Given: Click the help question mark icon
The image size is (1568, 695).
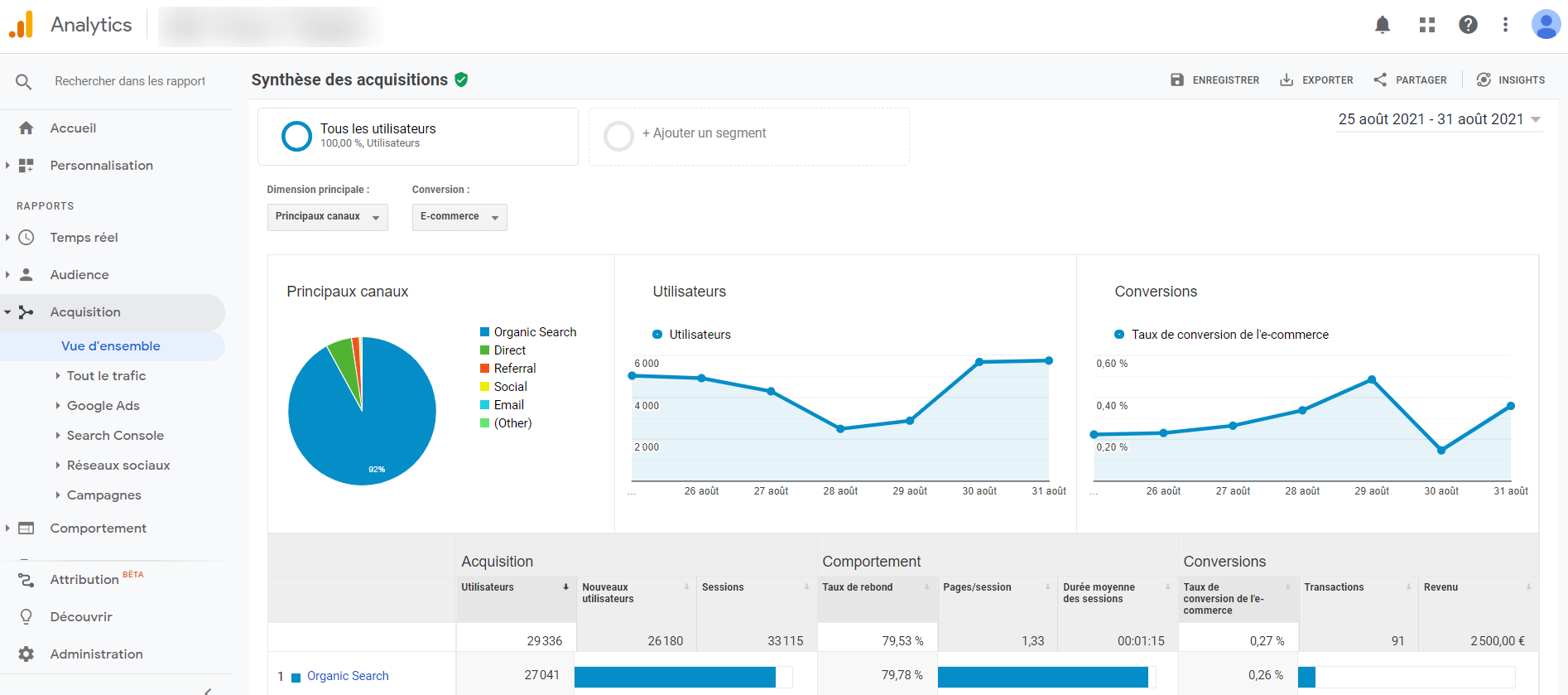Looking at the screenshot, I should coord(1468,25).
